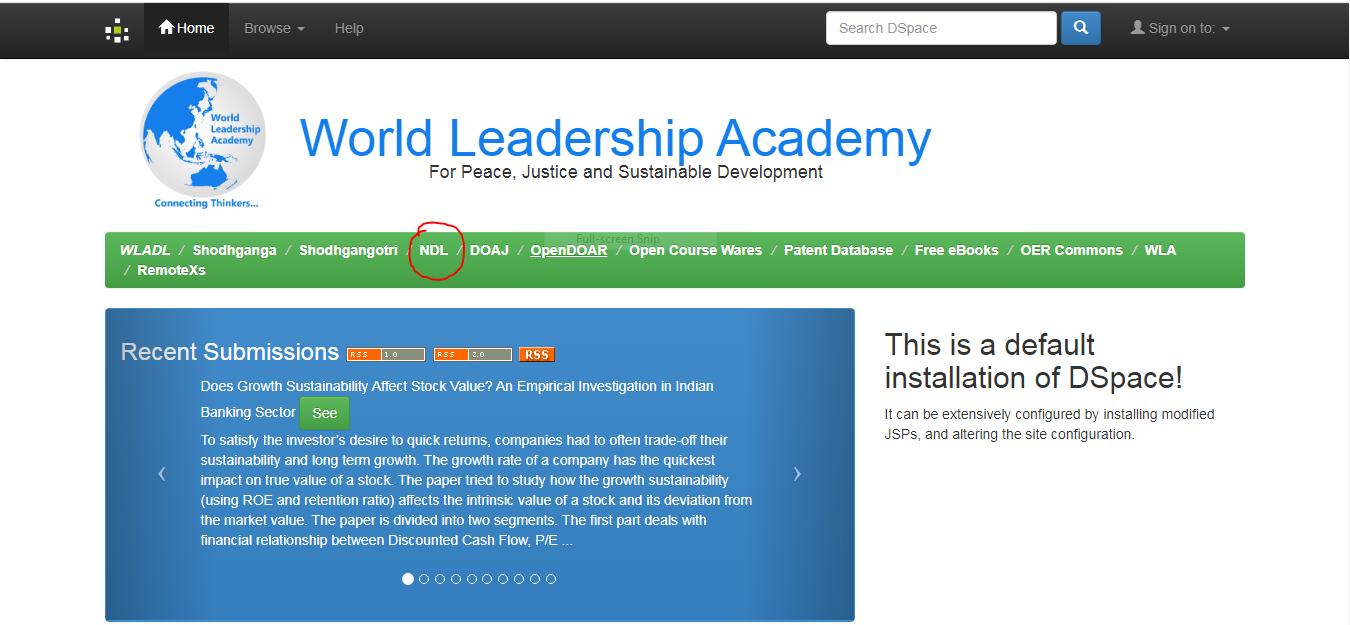Click the 'Recent Submissions' heading

(x=230, y=352)
